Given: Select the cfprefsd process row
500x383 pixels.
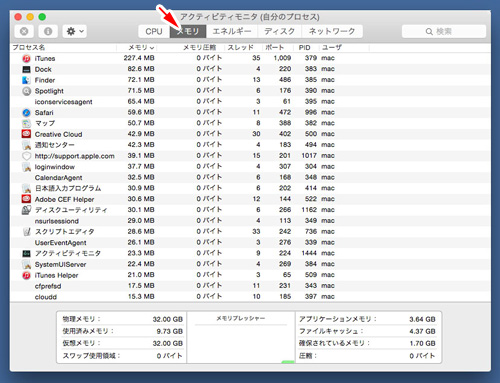Looking at the screenshot, I should 250,286.
